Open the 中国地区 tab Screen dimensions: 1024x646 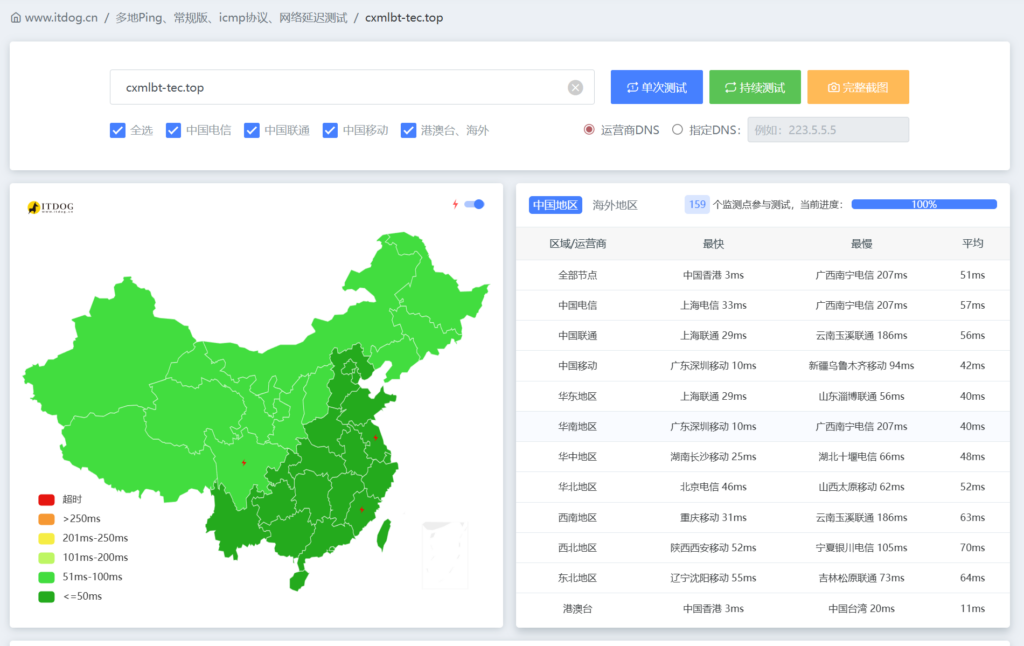tap(556, 203)
